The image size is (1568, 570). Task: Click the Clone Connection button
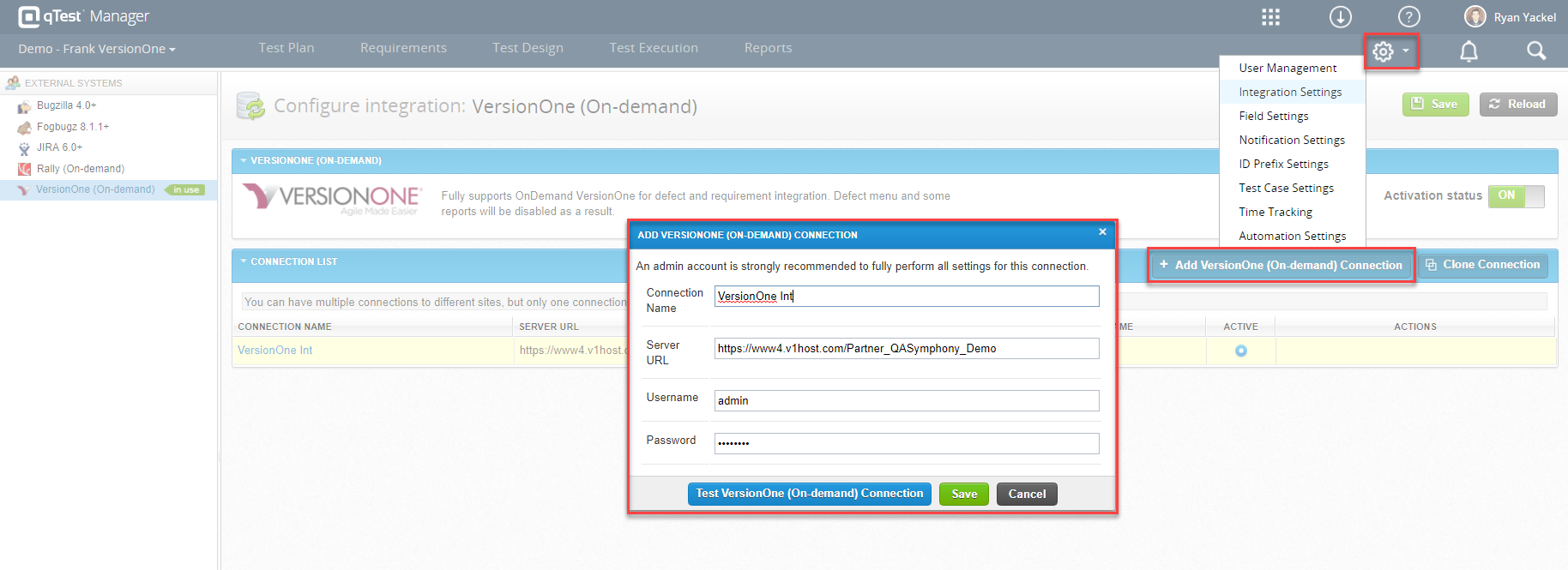click(1482, 265)
